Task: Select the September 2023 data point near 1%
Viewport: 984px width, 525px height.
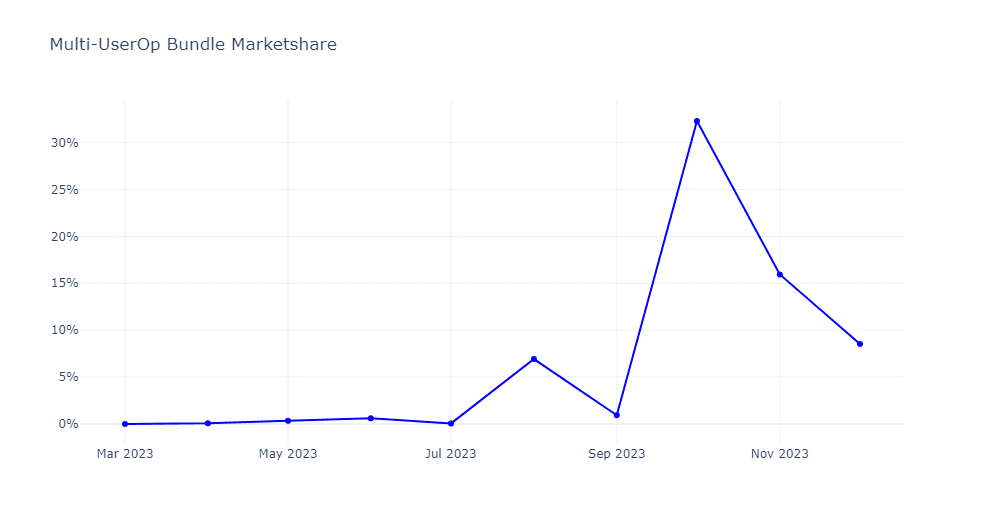Action: click(617, 415)
